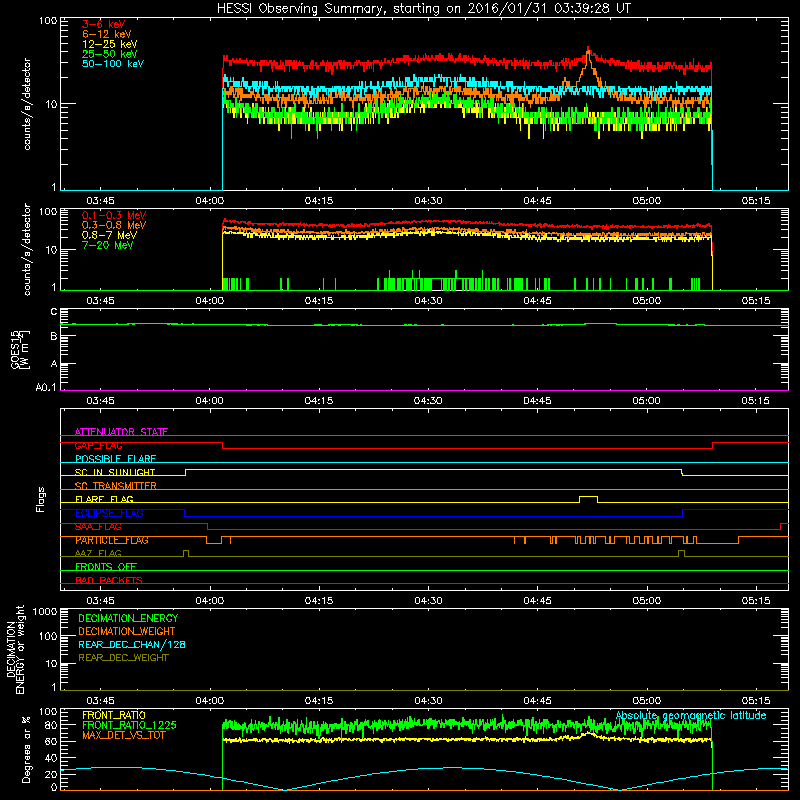
Task: Click the 0.8-7 MeV legend entry
Action: tap(109, 235)
